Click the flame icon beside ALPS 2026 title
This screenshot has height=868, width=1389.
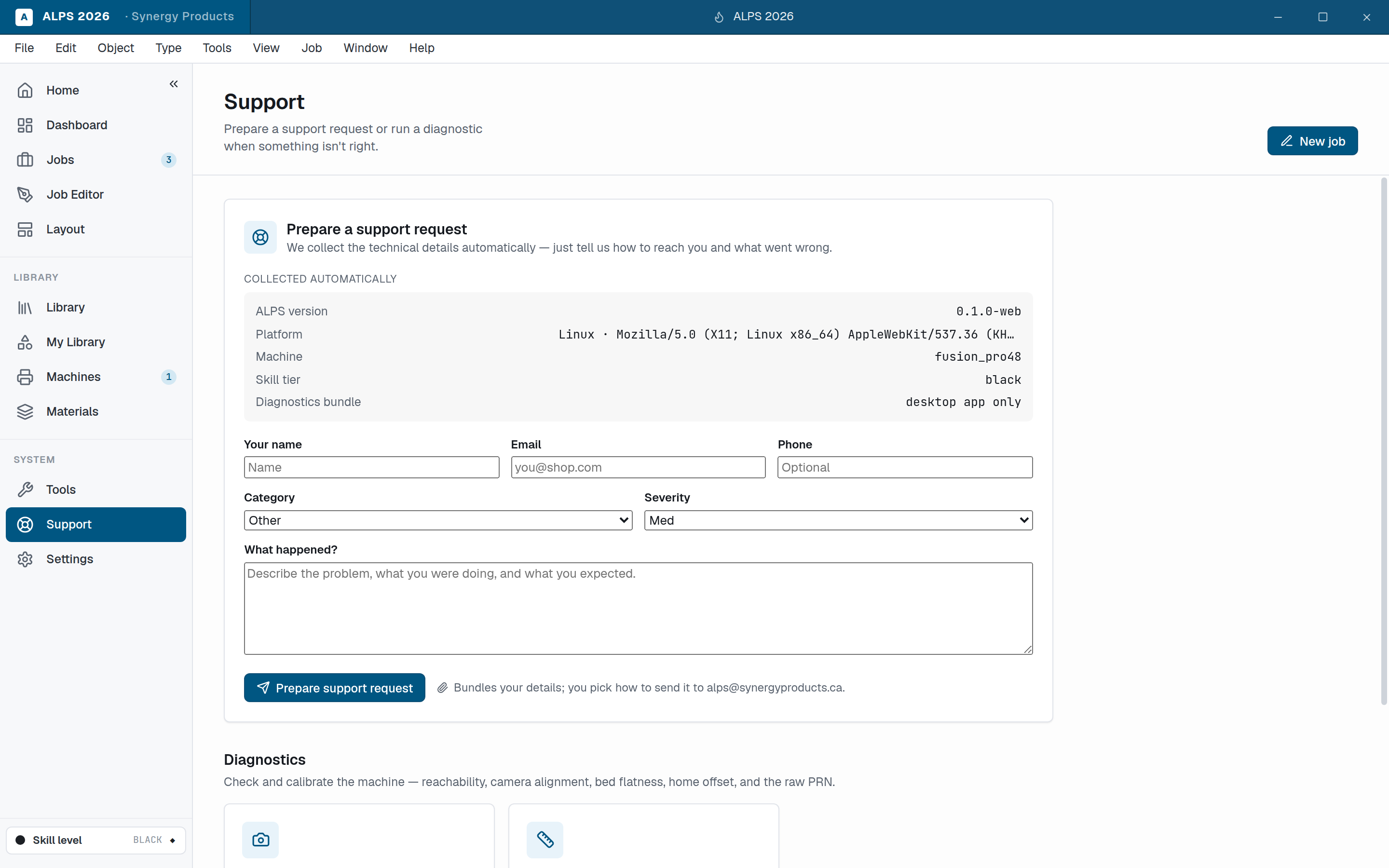click(719, 17)
